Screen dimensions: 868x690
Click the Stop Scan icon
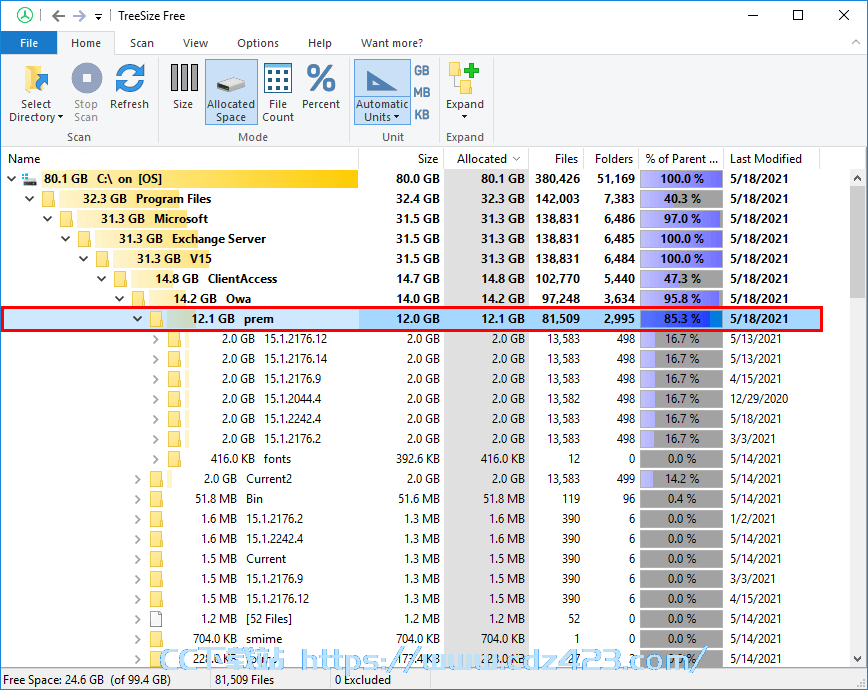[x=86, y=78]
